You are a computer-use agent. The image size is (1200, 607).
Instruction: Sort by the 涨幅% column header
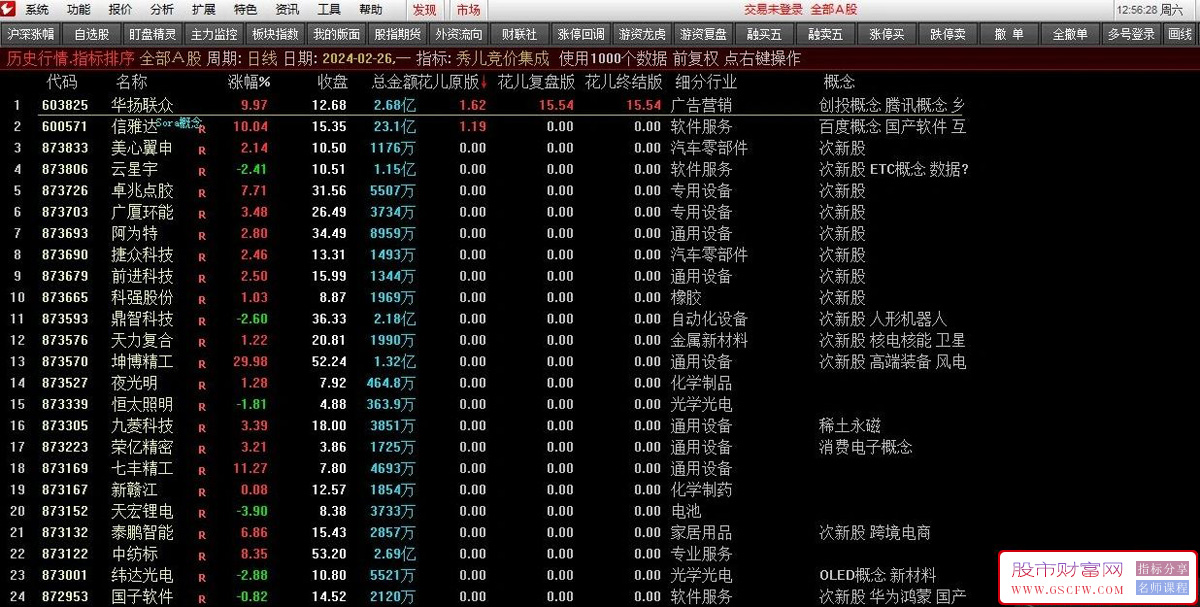249,82
